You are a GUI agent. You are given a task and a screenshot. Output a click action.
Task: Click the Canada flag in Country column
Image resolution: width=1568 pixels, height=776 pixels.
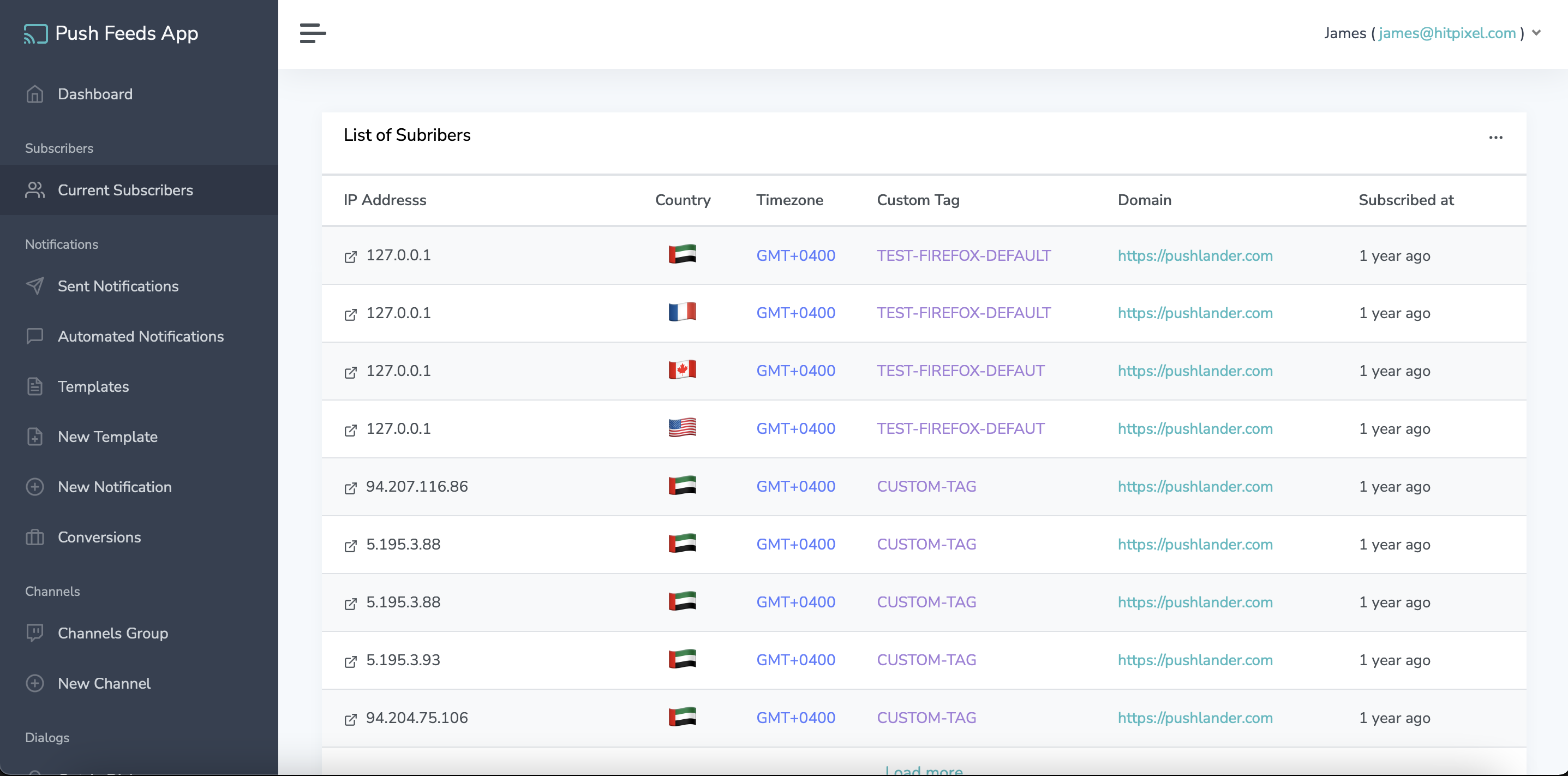click(x=683, y=369)
